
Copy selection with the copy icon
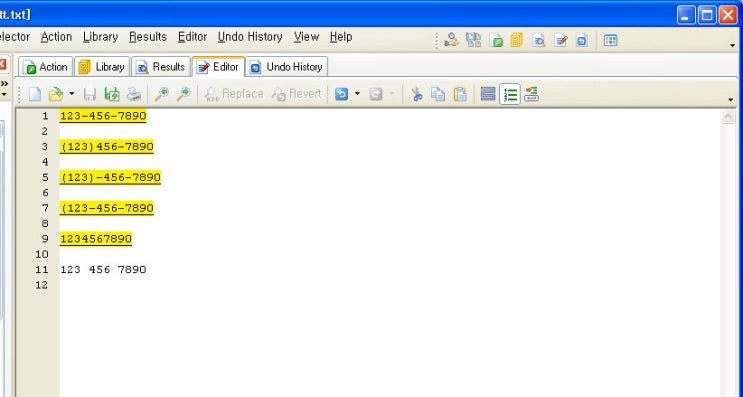pos(438,94)
